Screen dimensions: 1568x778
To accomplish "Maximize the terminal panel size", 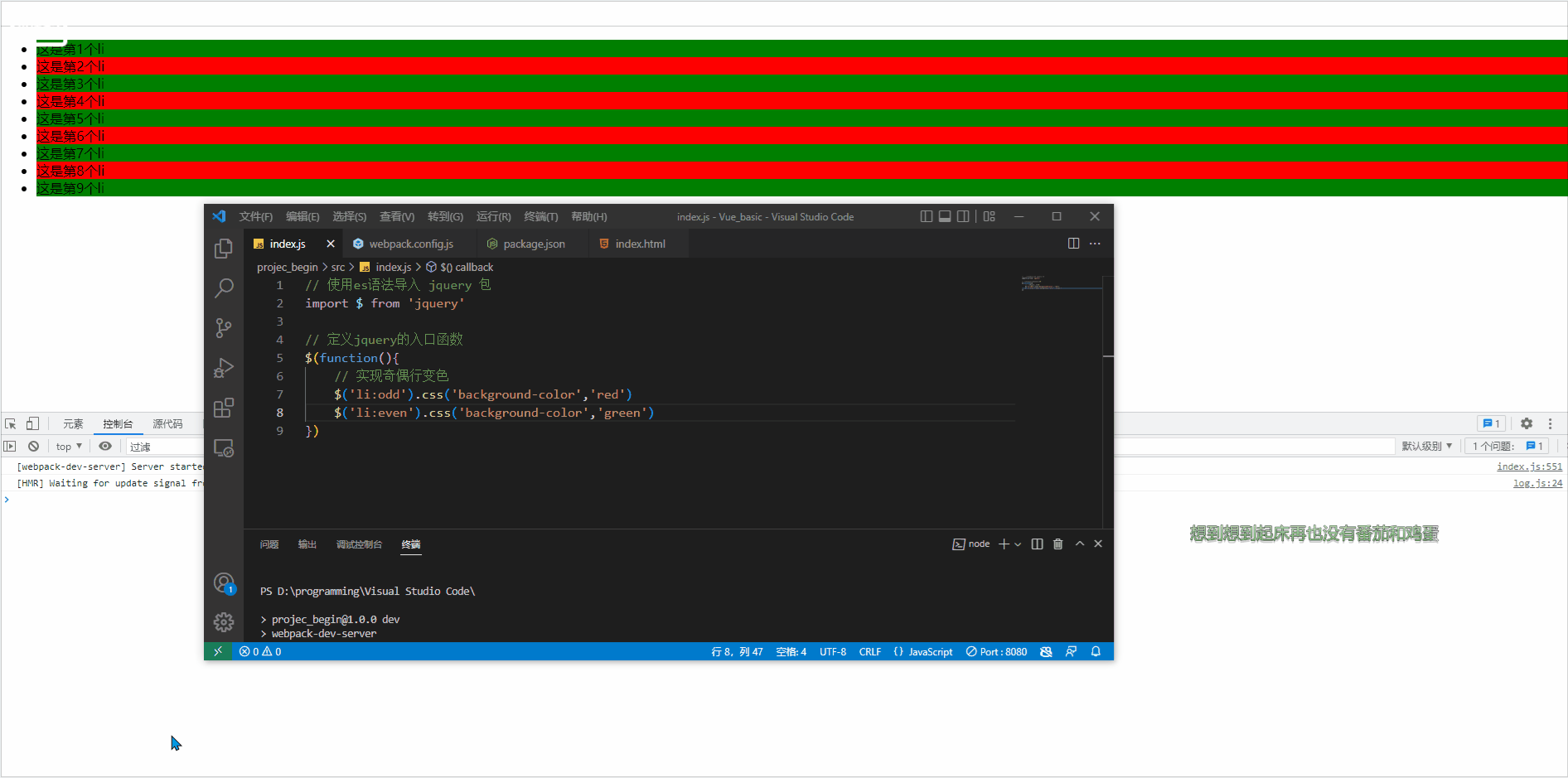I will (x=1080, y=544).
